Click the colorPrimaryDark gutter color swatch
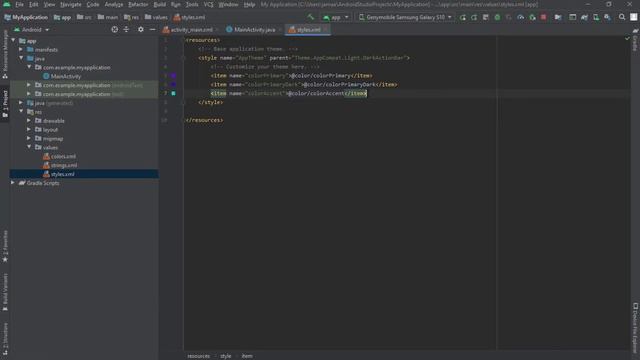The height and width of the screenshot is (360, 640). pyautogui.click(x=173, y=84)
